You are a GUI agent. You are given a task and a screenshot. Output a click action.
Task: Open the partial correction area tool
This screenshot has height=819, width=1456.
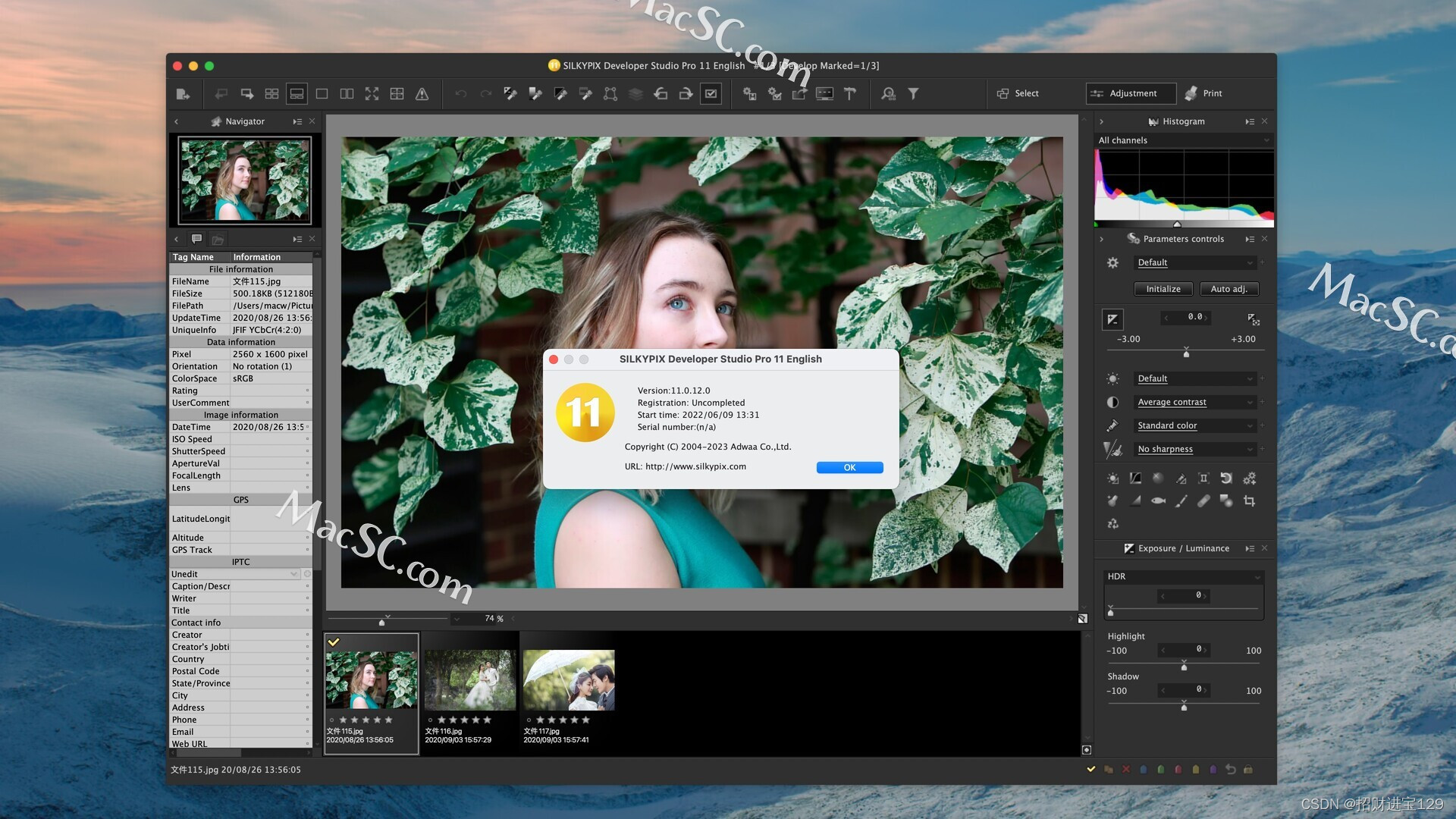tap(610, 94)
